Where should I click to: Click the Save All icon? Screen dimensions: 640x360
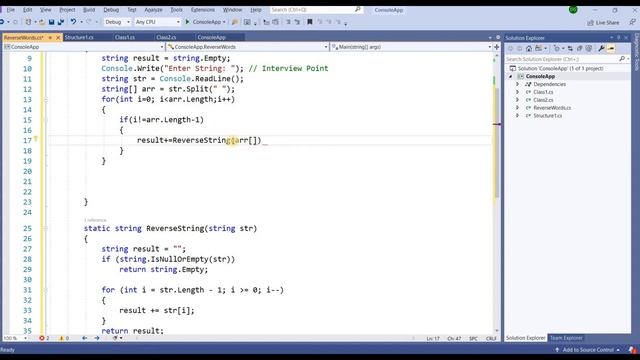[x=61, y=22]
